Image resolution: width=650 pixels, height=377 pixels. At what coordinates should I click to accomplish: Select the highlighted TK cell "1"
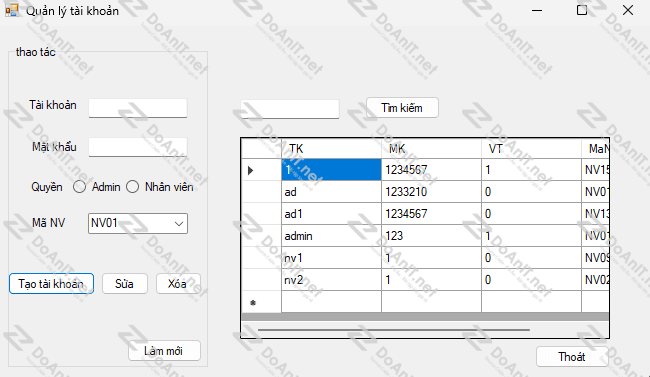(331, 170)
